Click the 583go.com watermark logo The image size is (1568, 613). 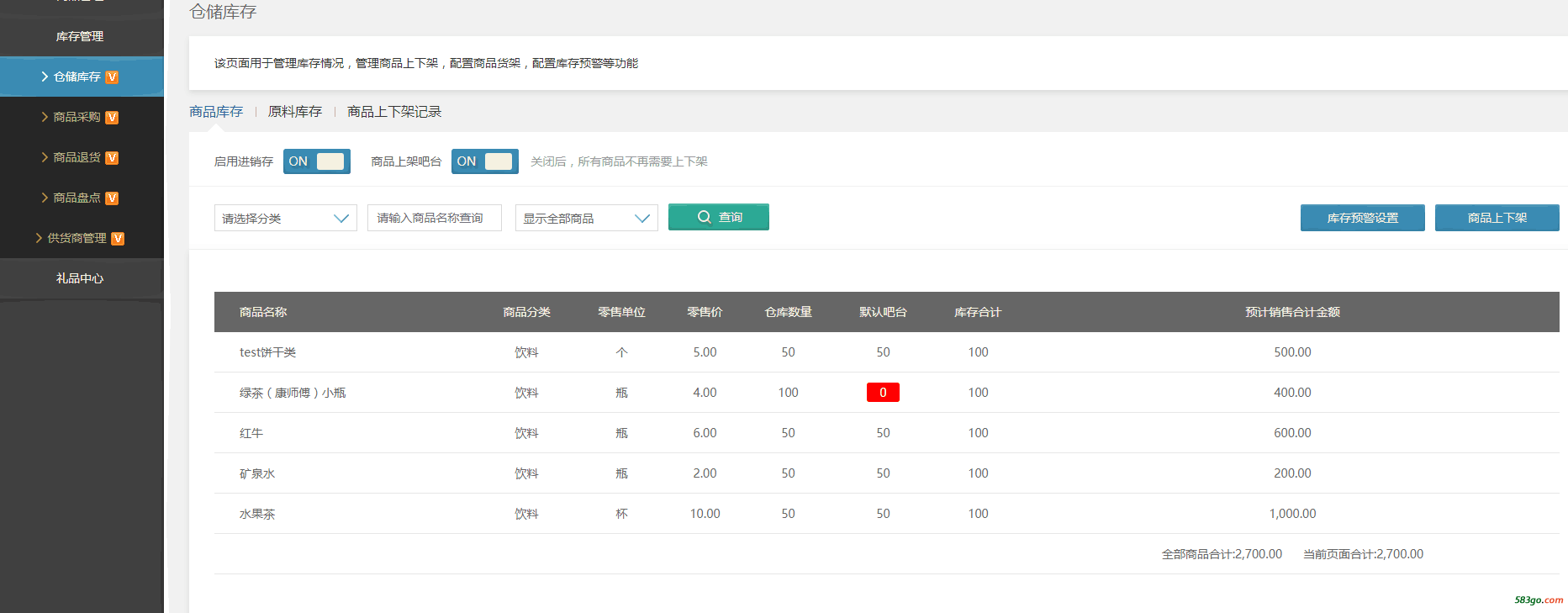click(x=1538, y=600)
